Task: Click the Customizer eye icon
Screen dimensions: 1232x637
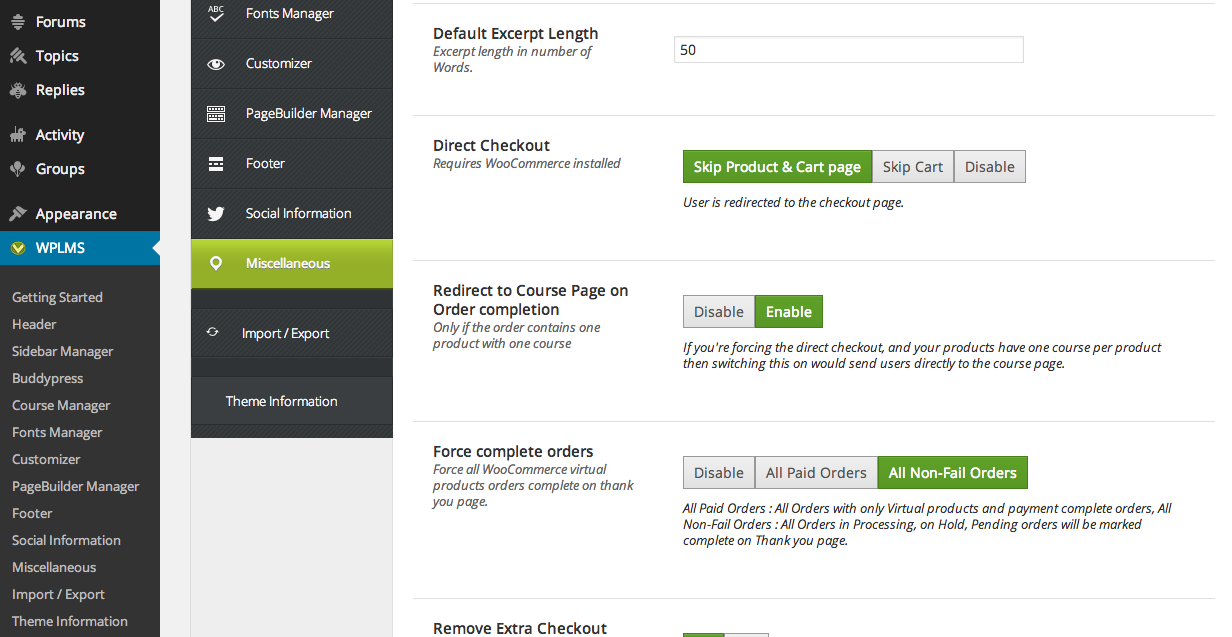Action: point(216,64)
